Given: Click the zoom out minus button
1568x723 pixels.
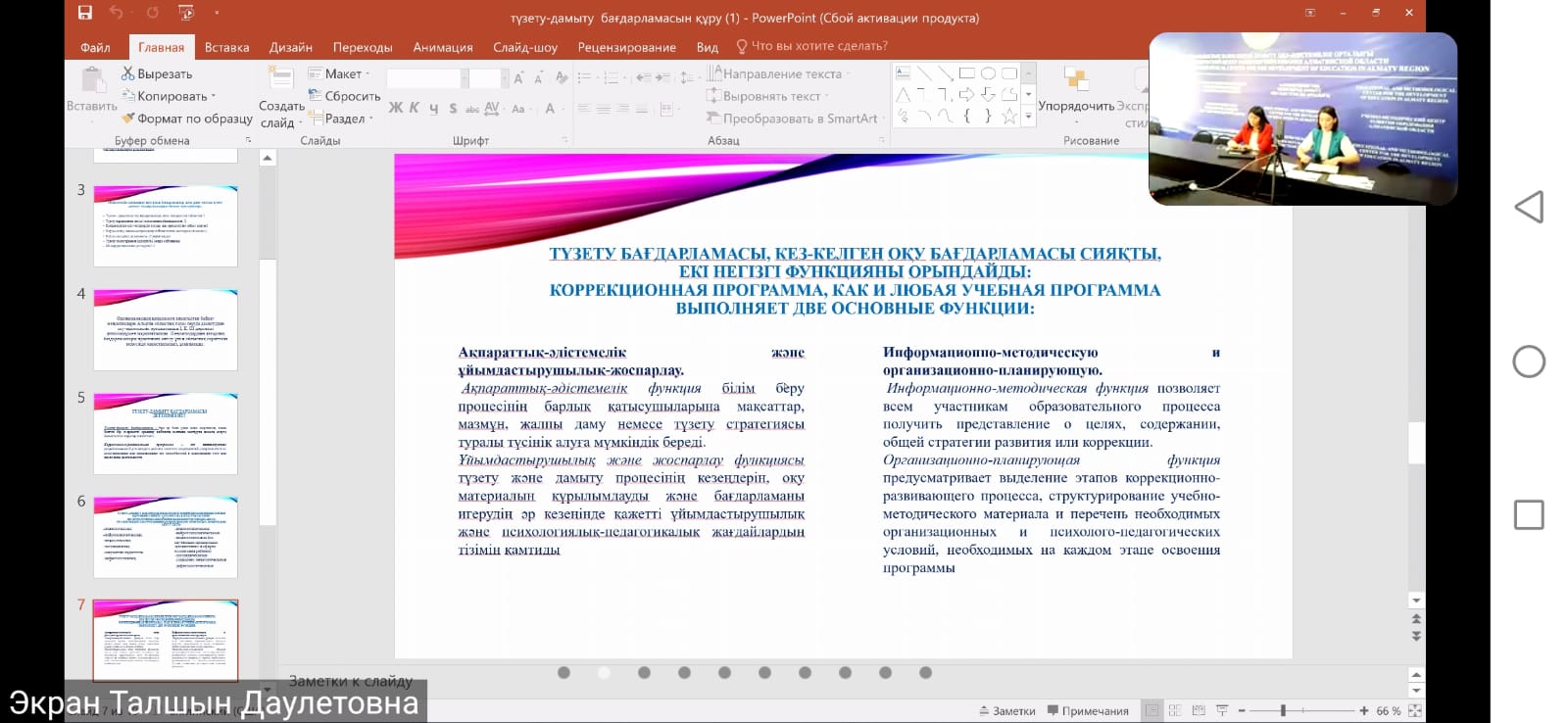Looking at the screenshot, I should (1242, 710).
